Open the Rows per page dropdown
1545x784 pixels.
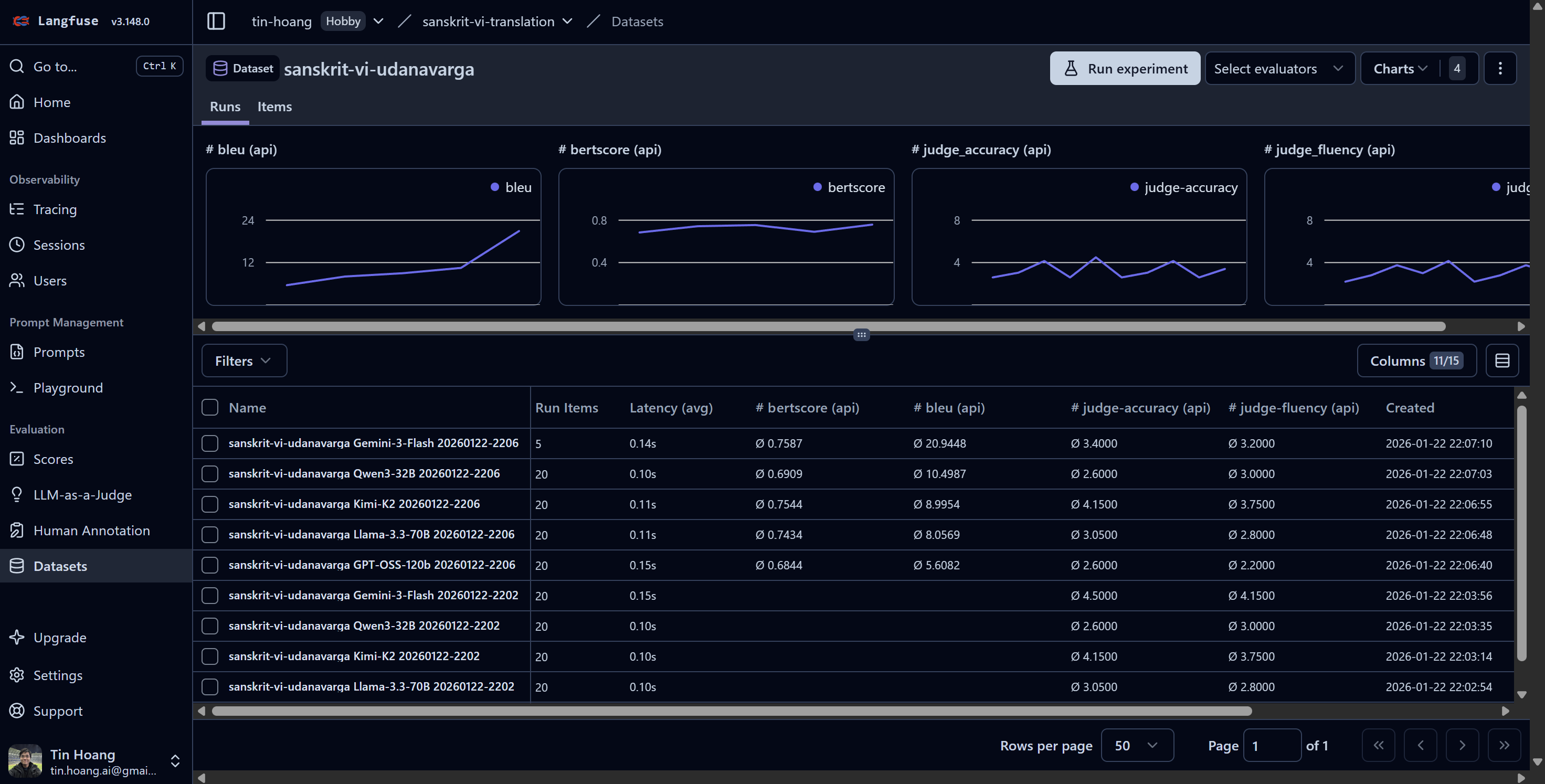(1137, 745)
